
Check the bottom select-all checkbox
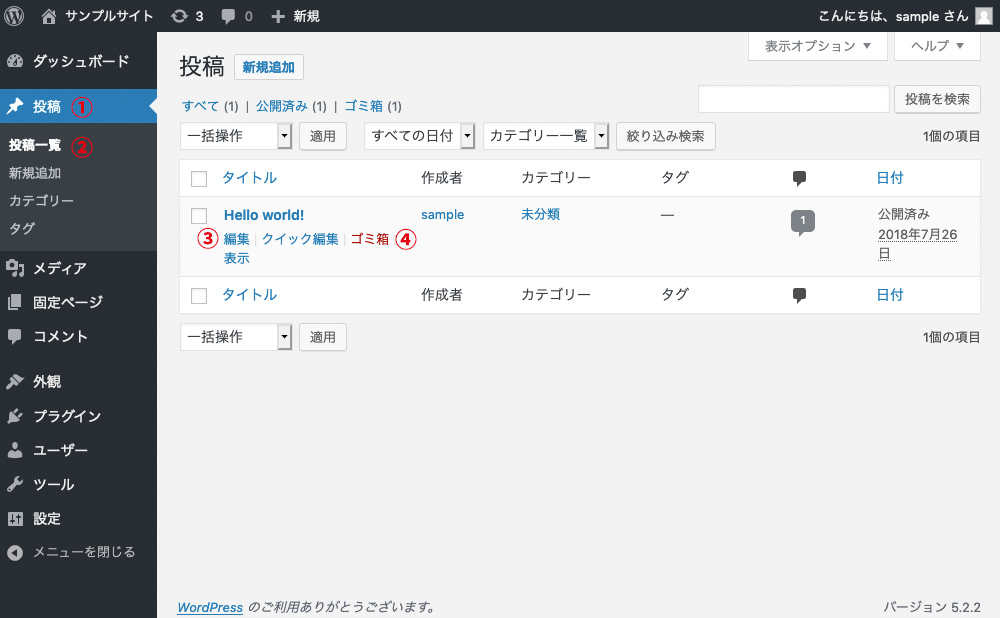pyautogui.click(x=198, y=294)
